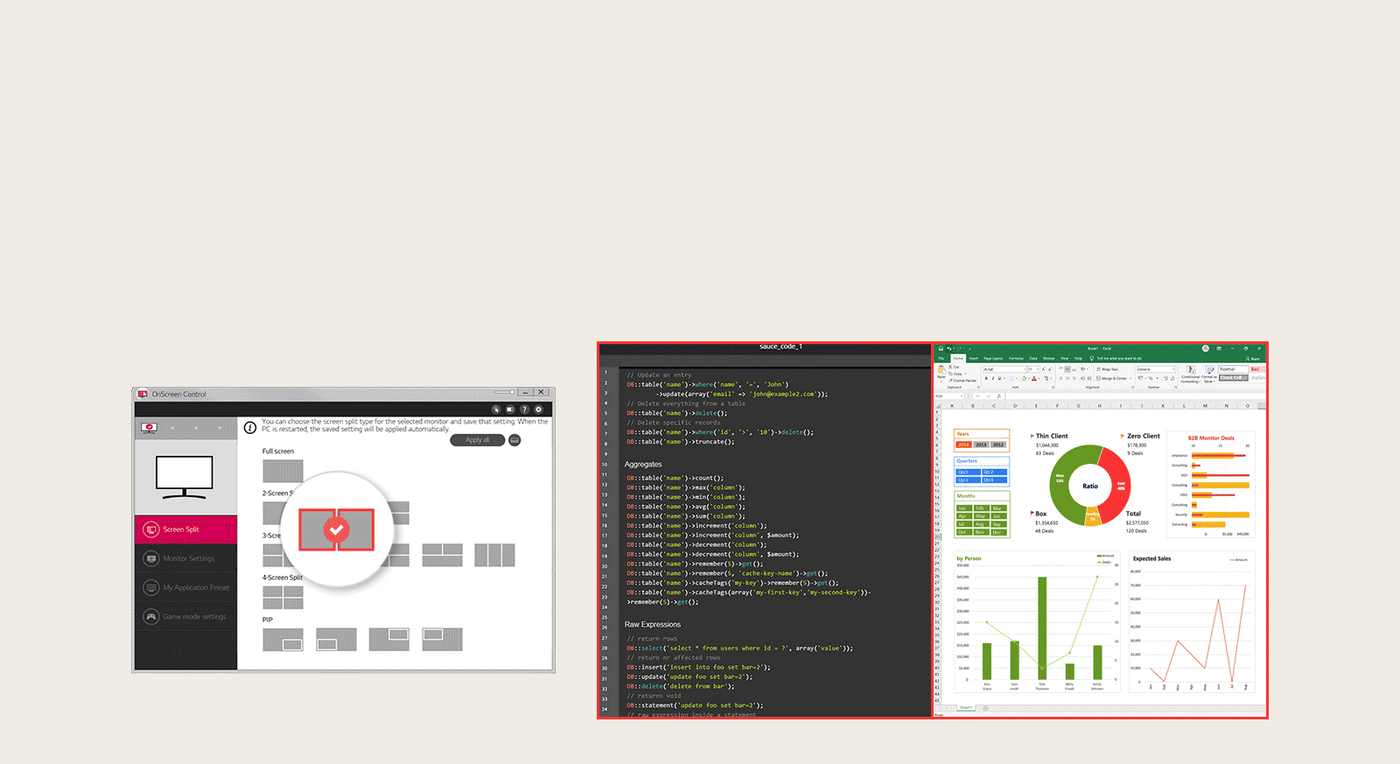Select the Full screen layout thumbnail
The height and width of the screenshot is (764, 1400).
click(282, 471)
